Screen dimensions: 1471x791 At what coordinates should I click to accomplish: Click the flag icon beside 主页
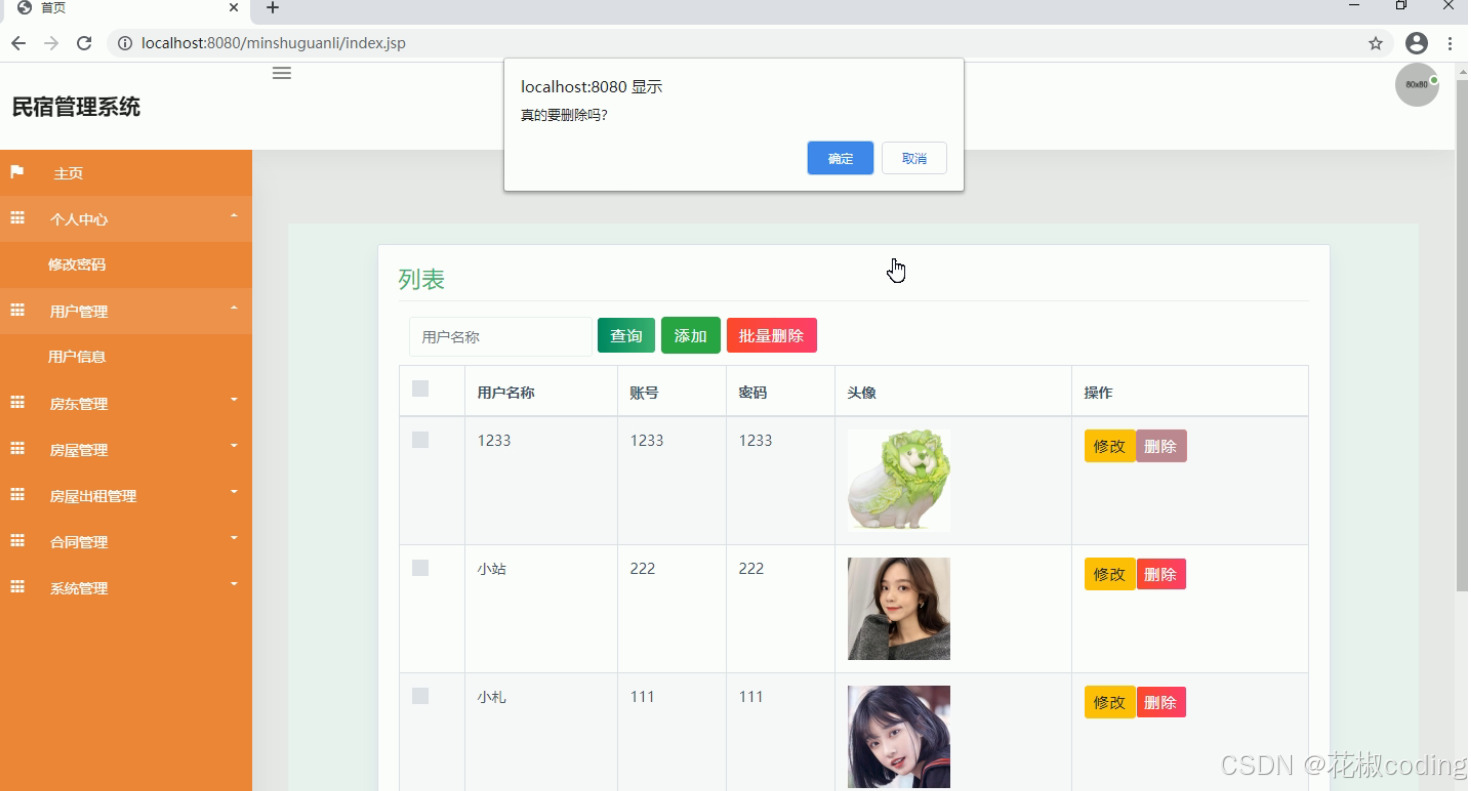16,172
